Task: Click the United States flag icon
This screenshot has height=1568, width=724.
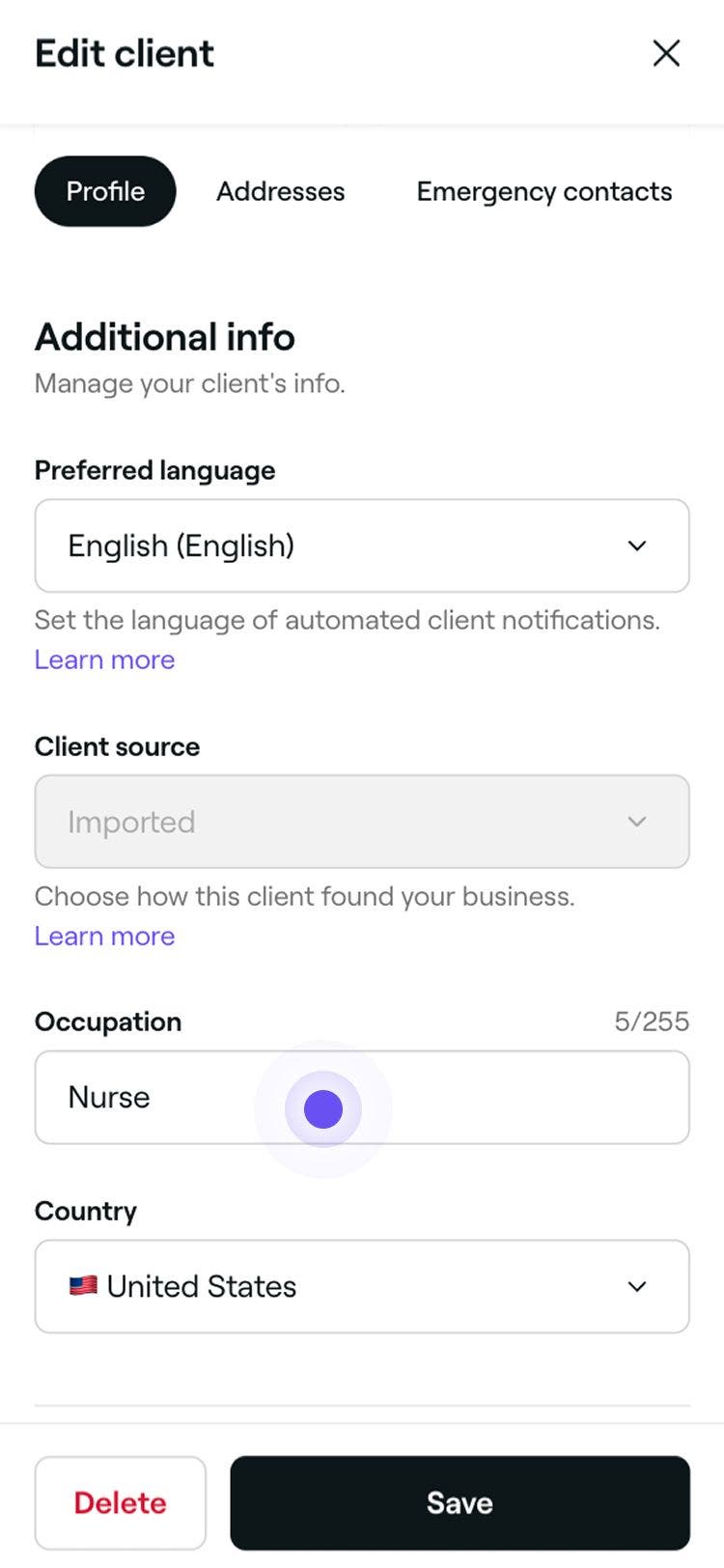Action: (x=83, y=1286)
